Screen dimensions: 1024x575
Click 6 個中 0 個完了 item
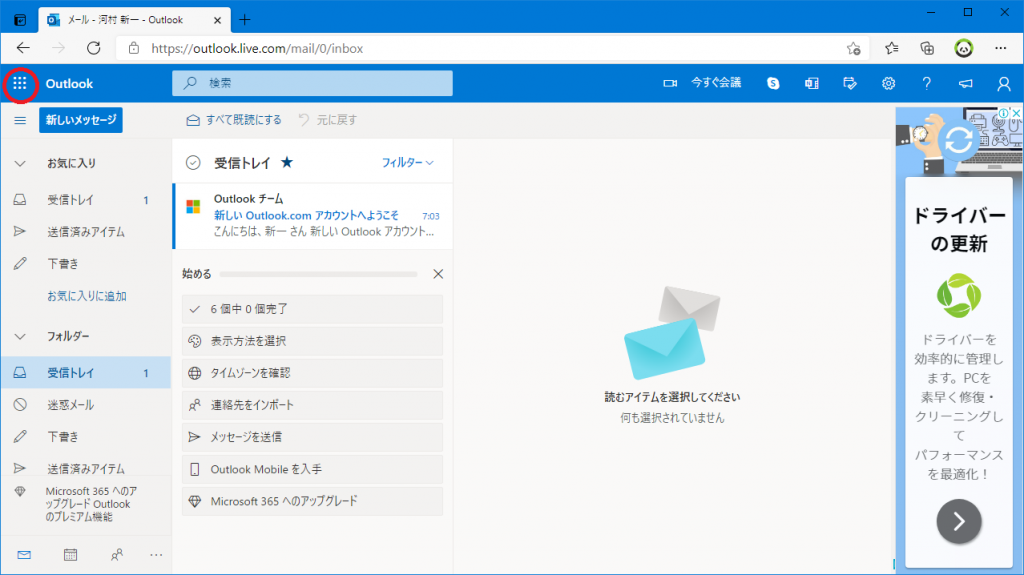point(312,309)
